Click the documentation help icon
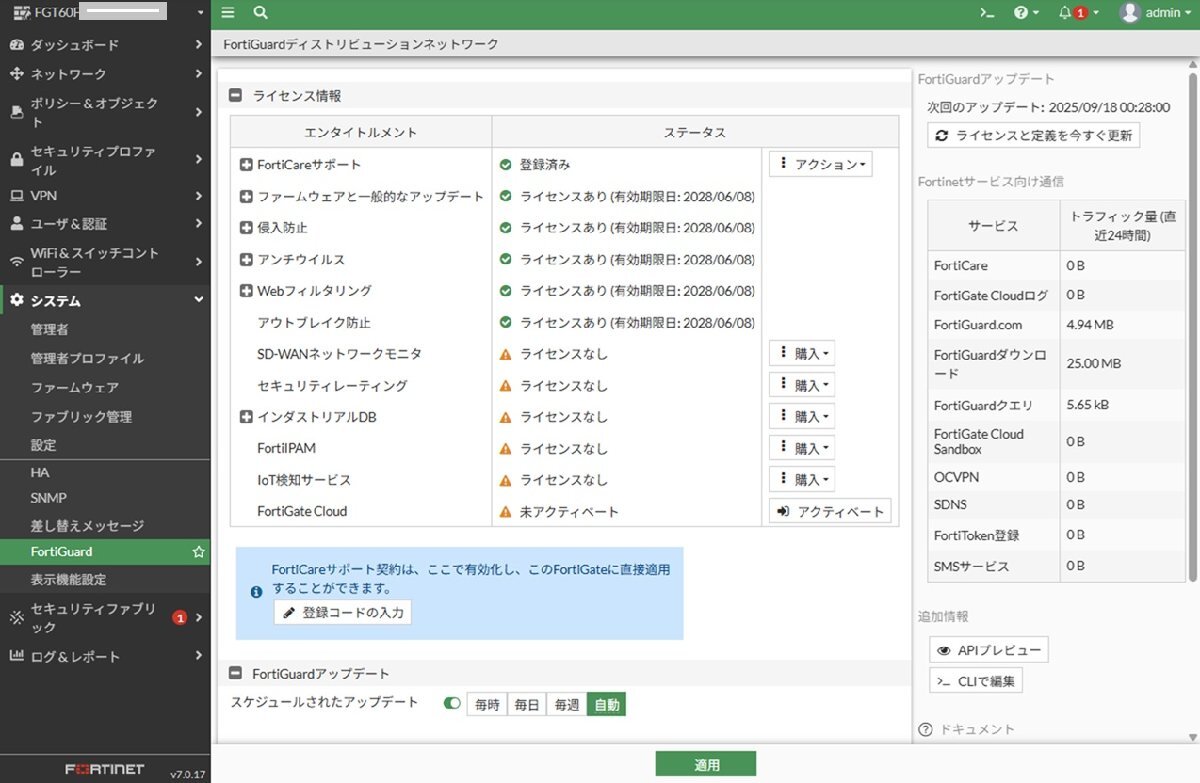1200x783 pixels. pyautogui.click(x=925, y=730)
